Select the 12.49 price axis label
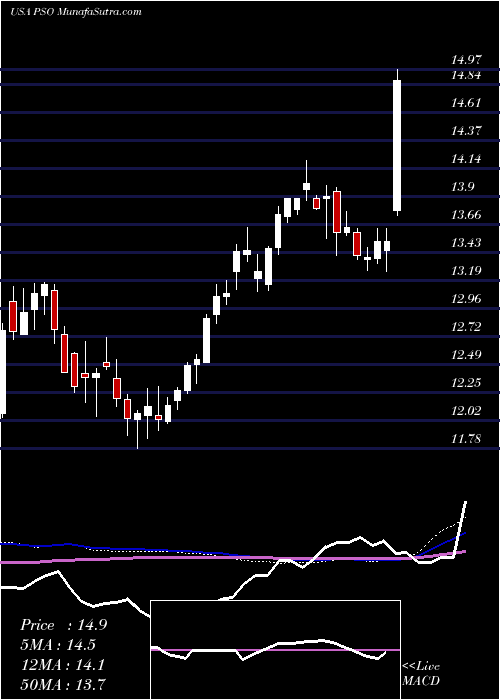The width and height of the screenshot is (500, 700). tap(466, 355)
